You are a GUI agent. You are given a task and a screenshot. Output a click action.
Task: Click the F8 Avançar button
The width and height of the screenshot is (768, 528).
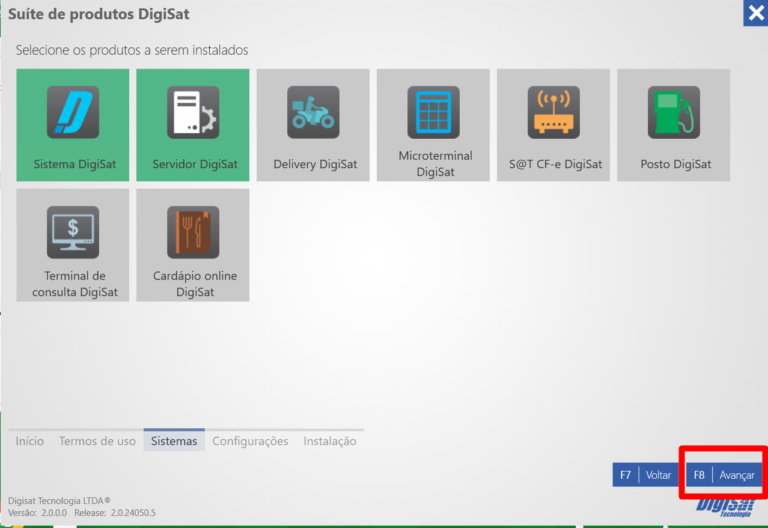(724, 475)
